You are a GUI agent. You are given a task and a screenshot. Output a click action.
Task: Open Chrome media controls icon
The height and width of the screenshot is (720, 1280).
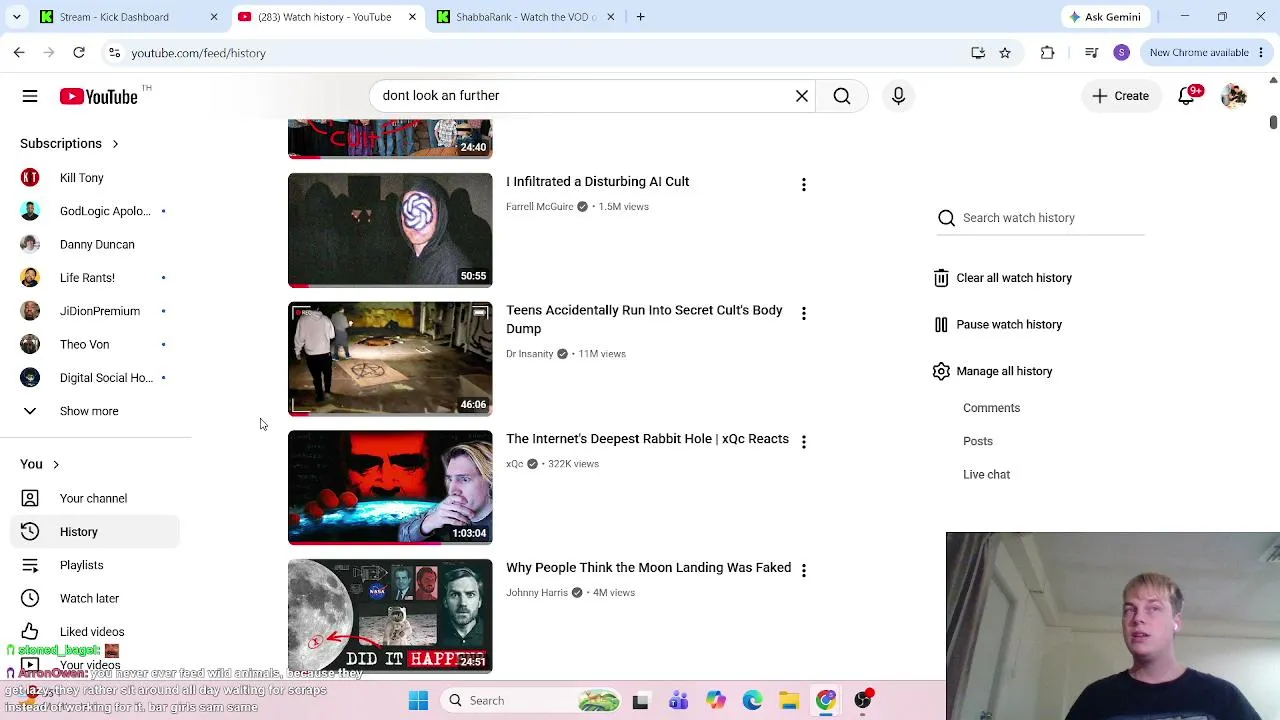1091,53
